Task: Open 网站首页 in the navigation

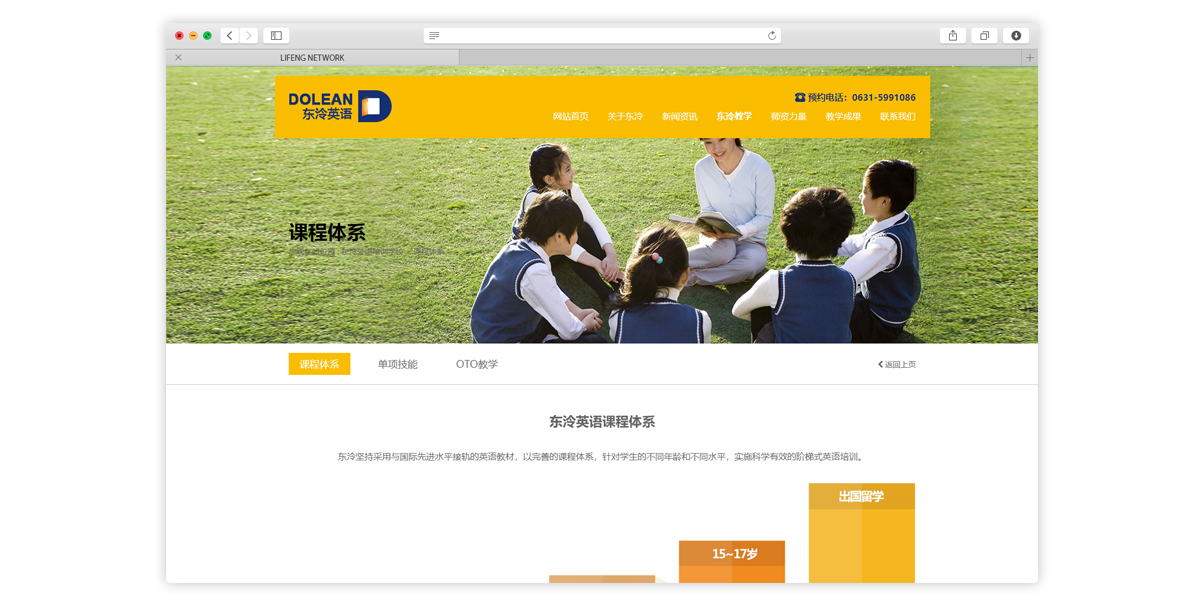Action: pyautogui.click(x=570, y=117)
